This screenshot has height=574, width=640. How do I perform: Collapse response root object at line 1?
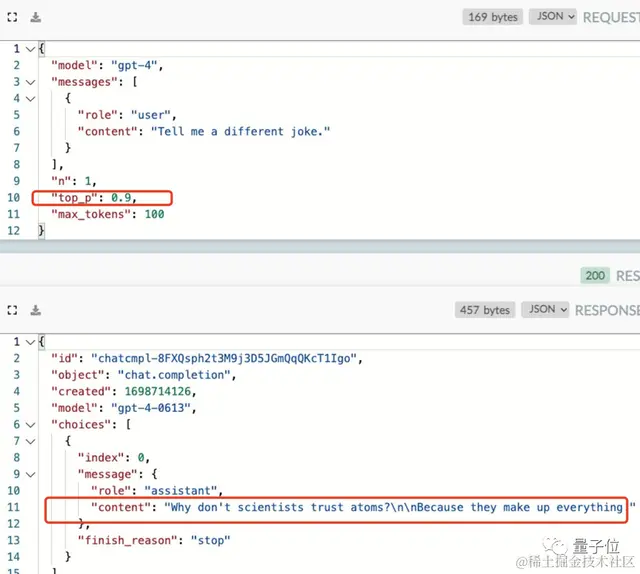(30, 342)
